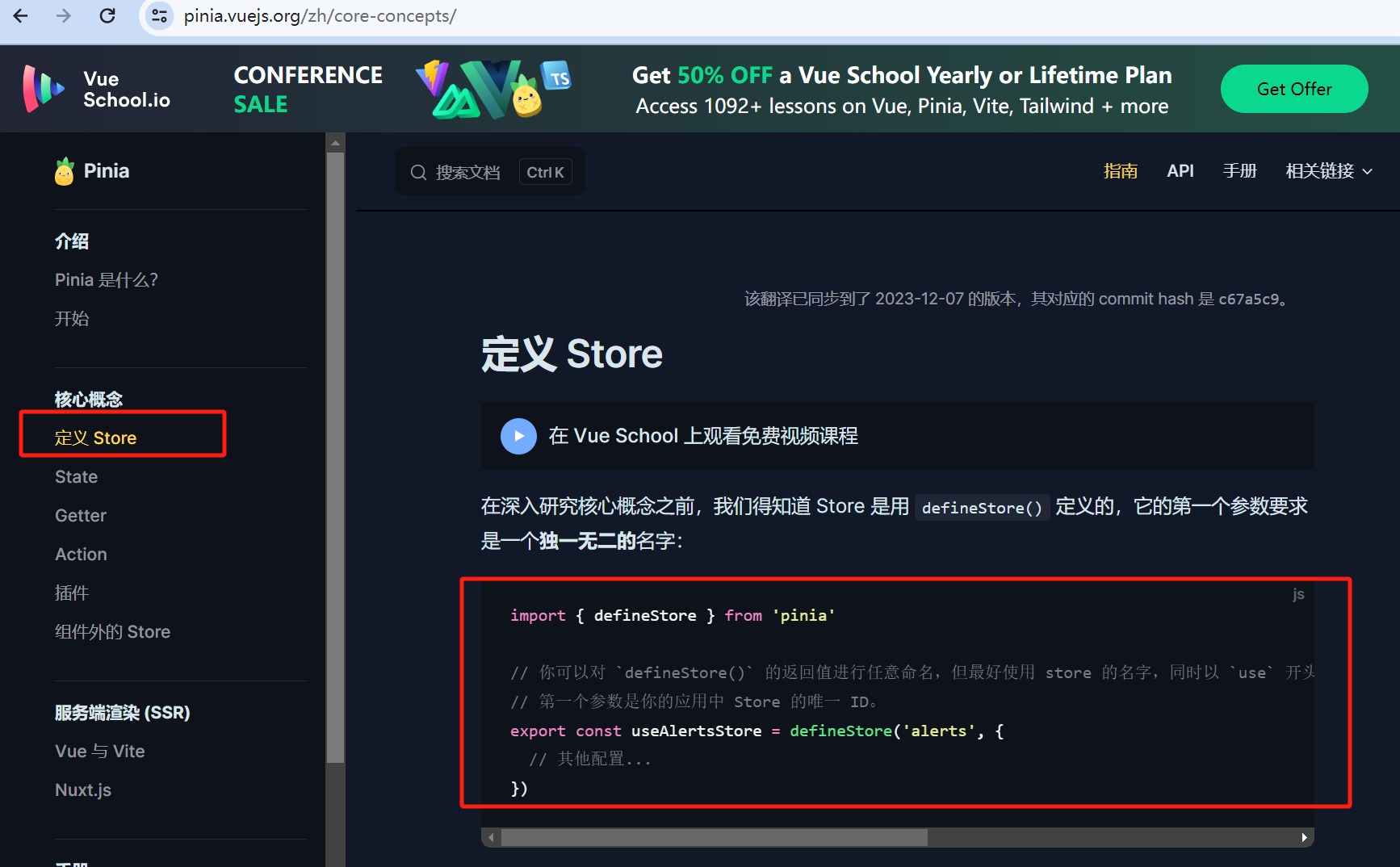Click the Get Offer button

tap(1293, 89)
